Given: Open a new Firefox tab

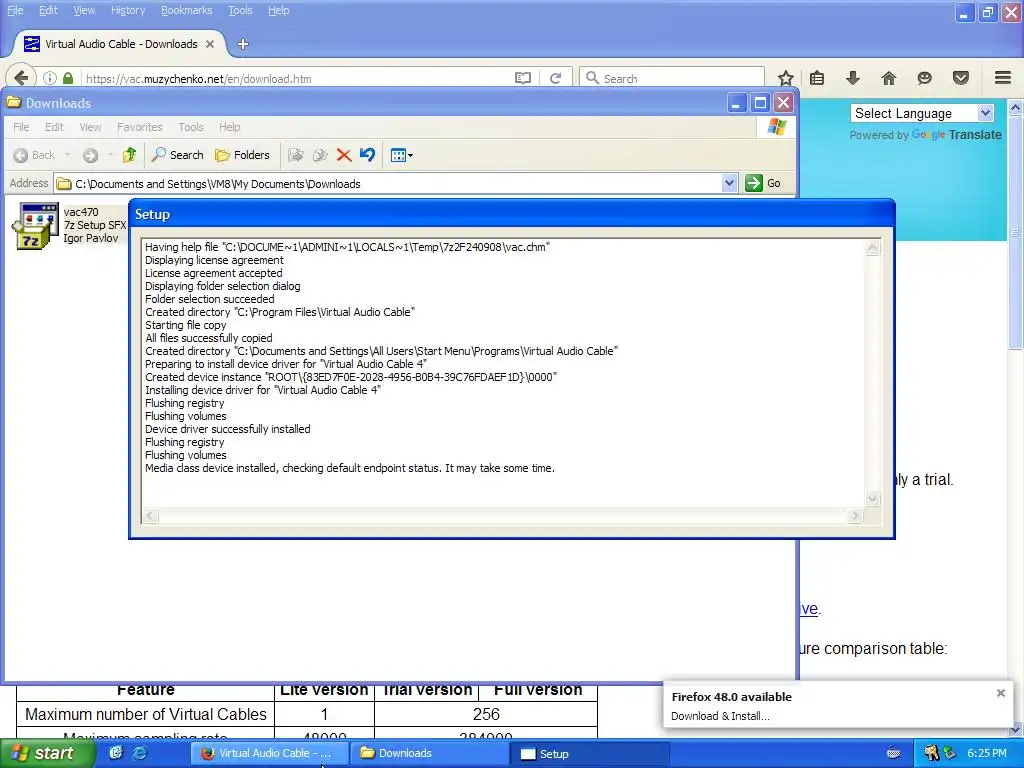Looking at the screenshot, I should pyautogui.click(x=243, y=44).
